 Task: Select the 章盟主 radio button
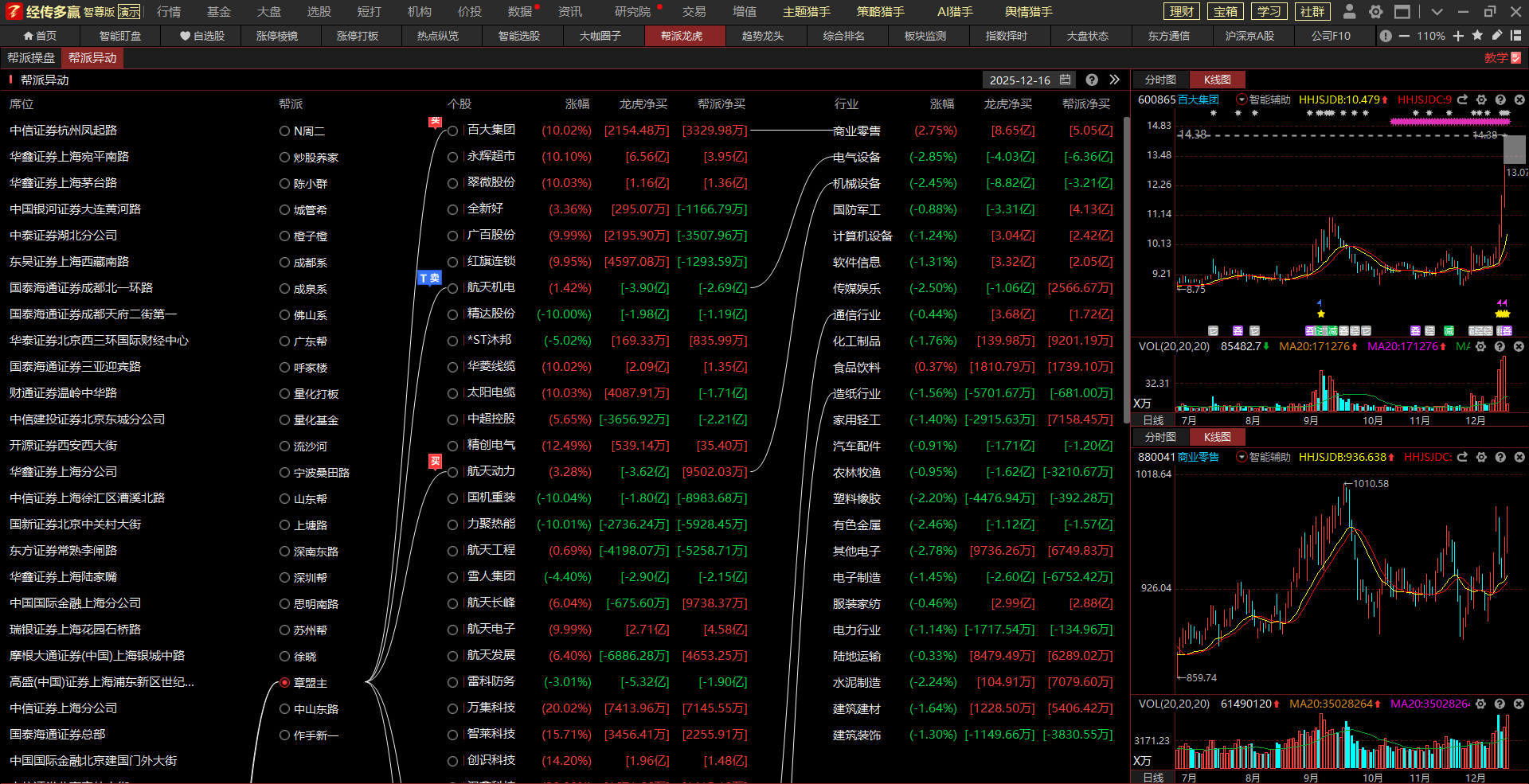coord(284,683)
